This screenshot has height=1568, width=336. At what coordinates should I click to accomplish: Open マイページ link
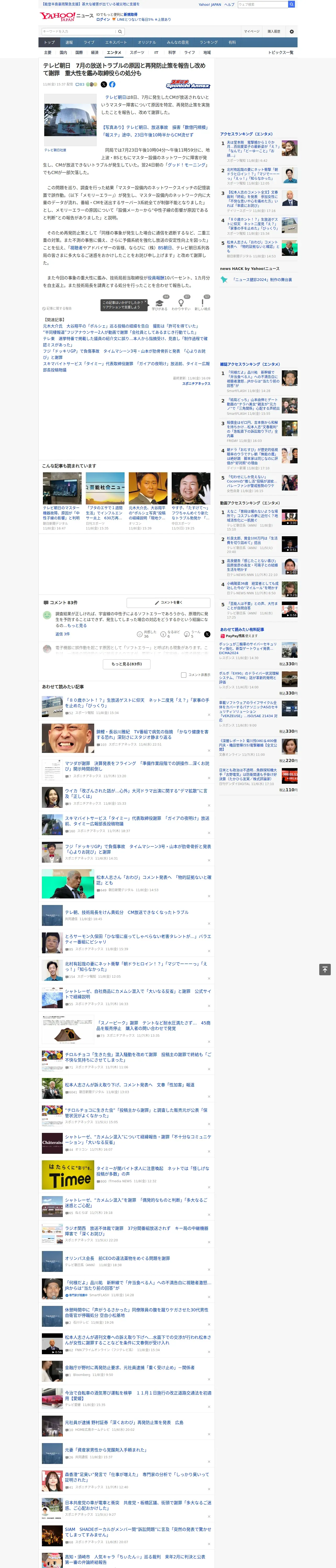click(252, 32)
